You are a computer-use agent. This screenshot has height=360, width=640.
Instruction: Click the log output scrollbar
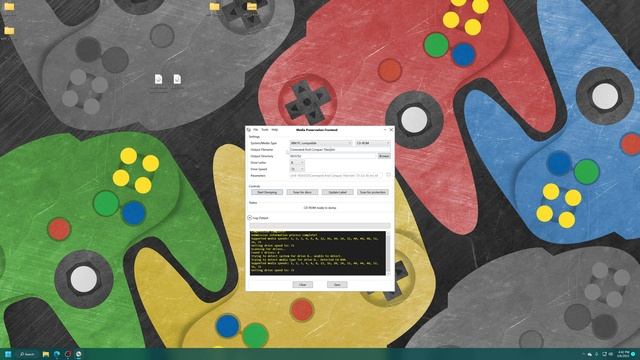tap(388, 253)
